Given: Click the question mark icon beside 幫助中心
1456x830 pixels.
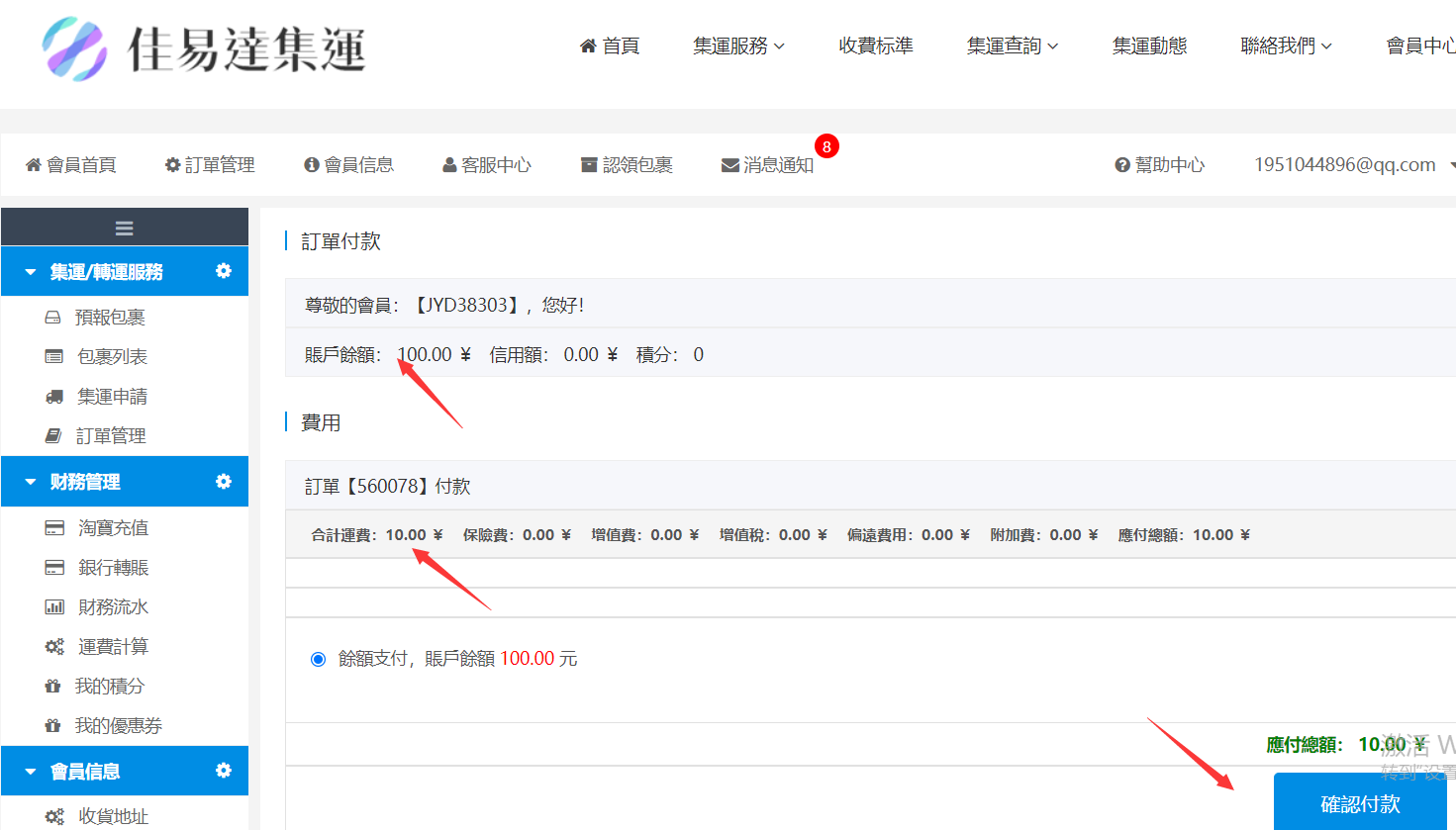Looking at the screenshot, I should tap(1122, 164).
